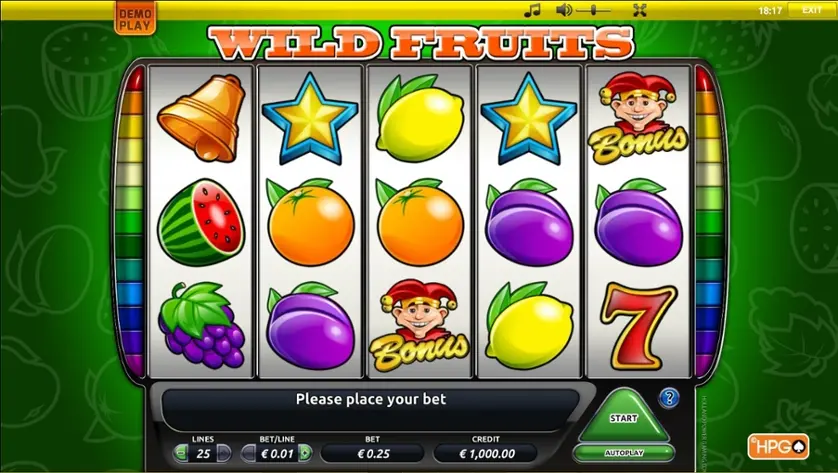
Task: Click the credit amount display
Action: [486, 454]
